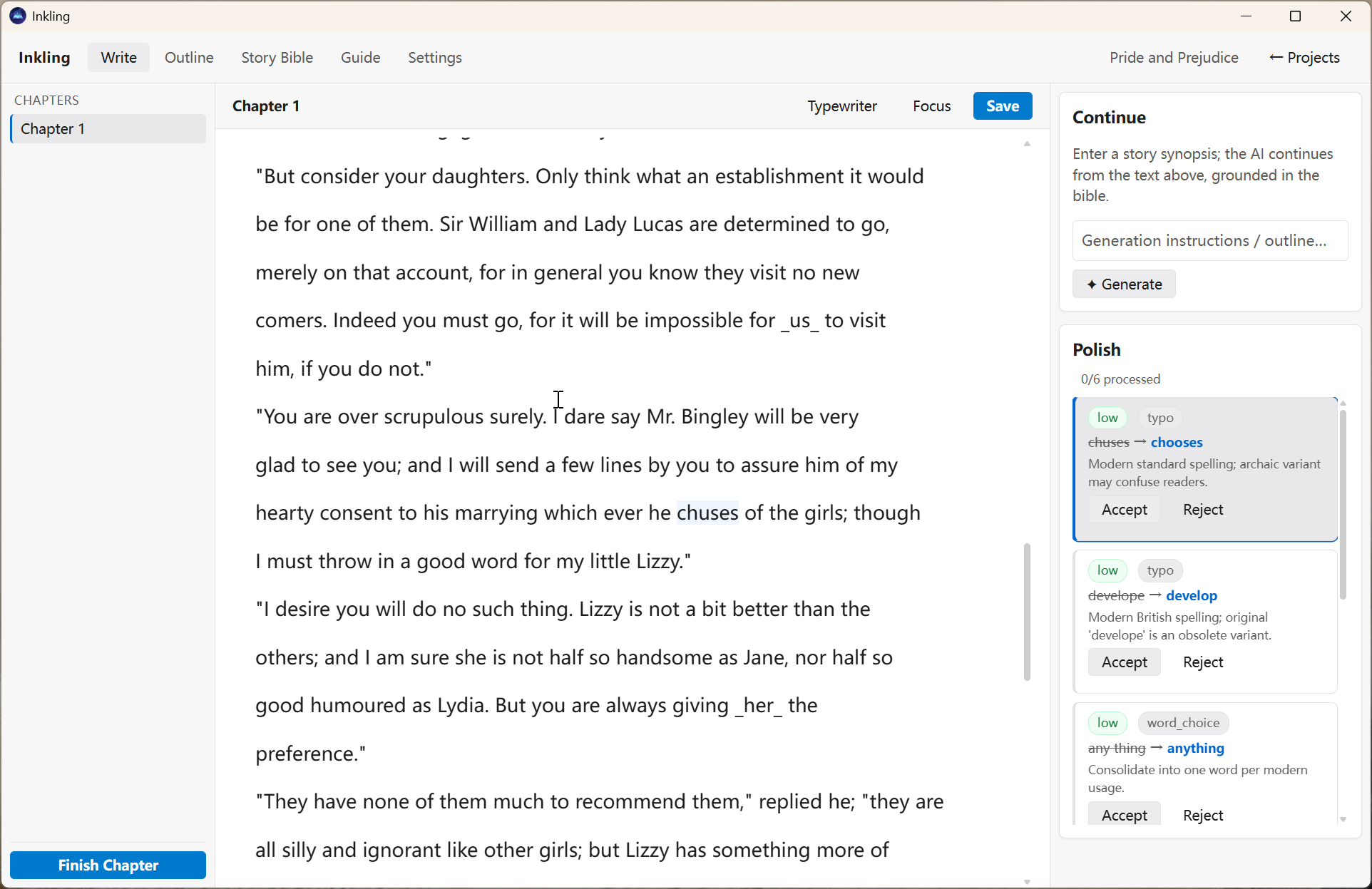Screen dimensions: 1372x889
Task: Click the typo tag on the chooses card
Action: (1160, 418)
